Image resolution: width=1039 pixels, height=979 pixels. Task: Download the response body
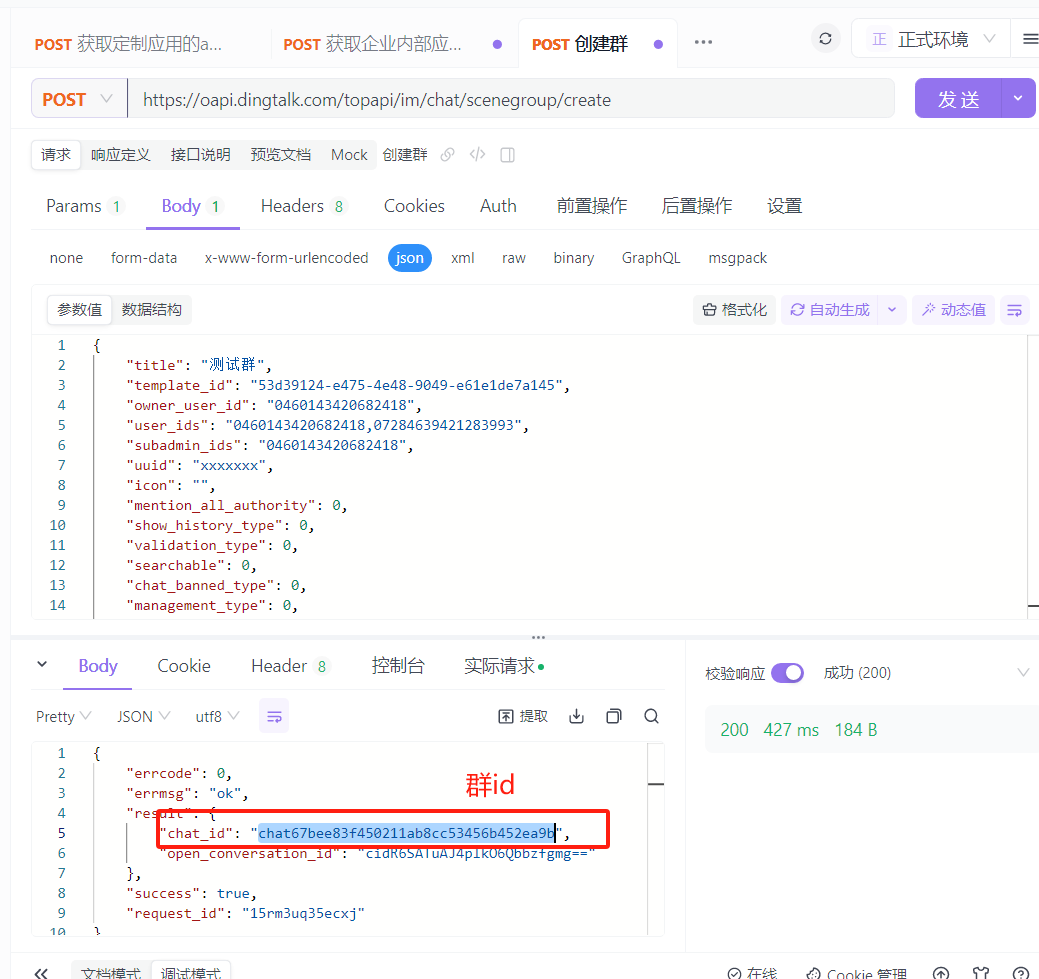coord(576,716)
